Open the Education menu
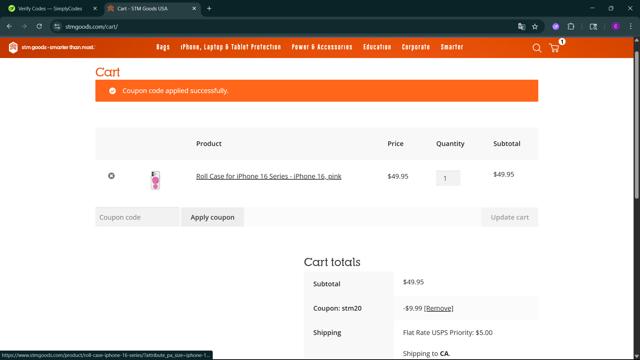Image resolution: width=640 pixels, height=360 pixels. click(x=377, y=47)
